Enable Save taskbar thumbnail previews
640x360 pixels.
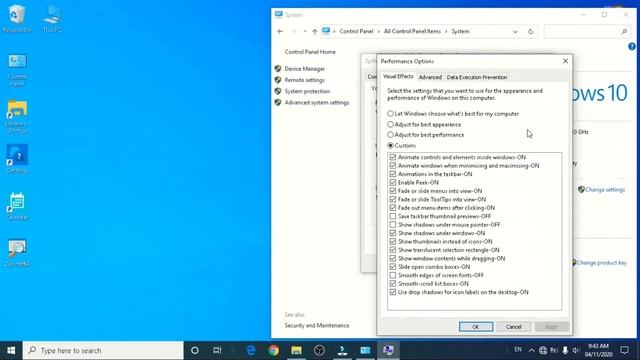(393, 216)
